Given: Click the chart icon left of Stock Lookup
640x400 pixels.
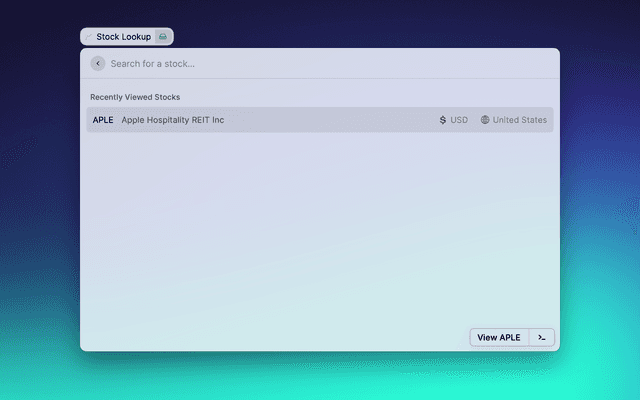Looking at the screenshot, I should [x=88, y=37].
